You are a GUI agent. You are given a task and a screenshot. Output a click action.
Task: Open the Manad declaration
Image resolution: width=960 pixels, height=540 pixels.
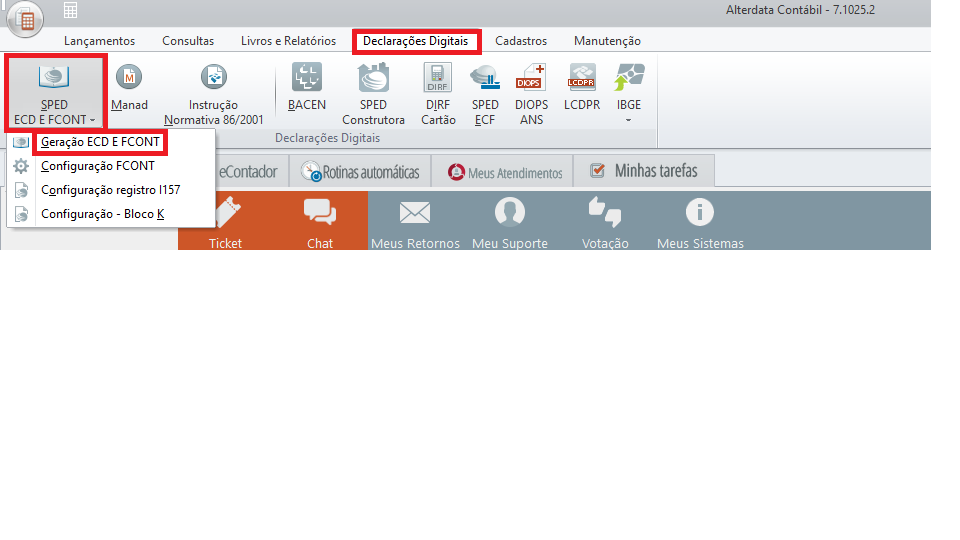click(129, 89)
